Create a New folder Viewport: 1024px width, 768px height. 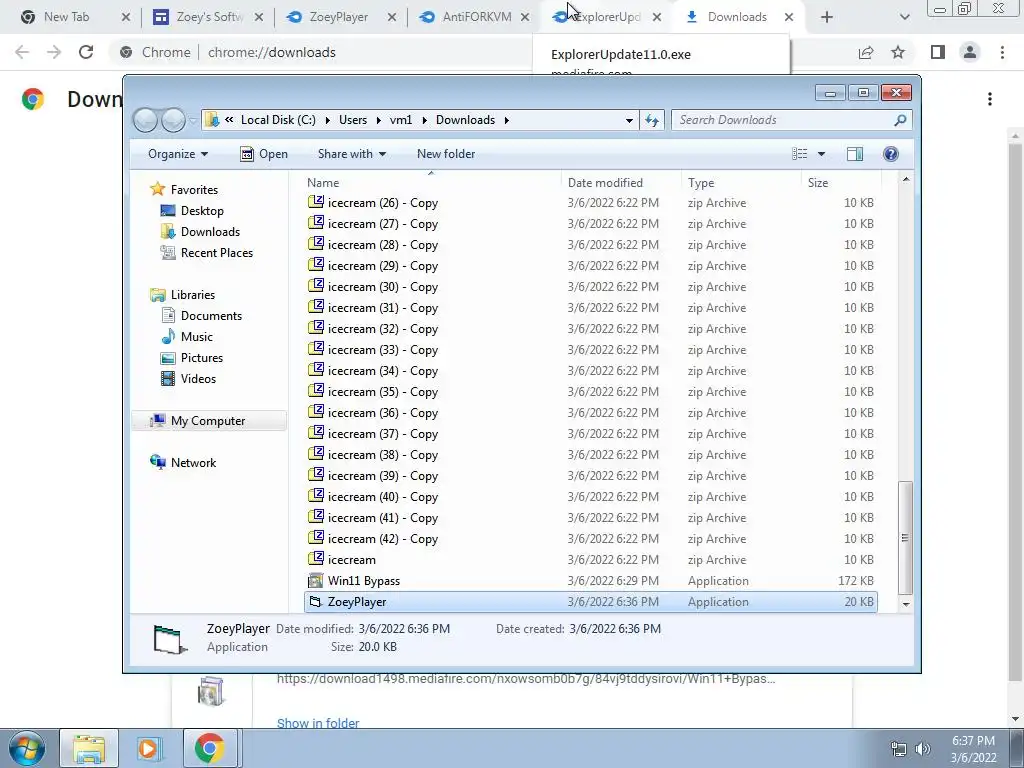coord(446,154)
